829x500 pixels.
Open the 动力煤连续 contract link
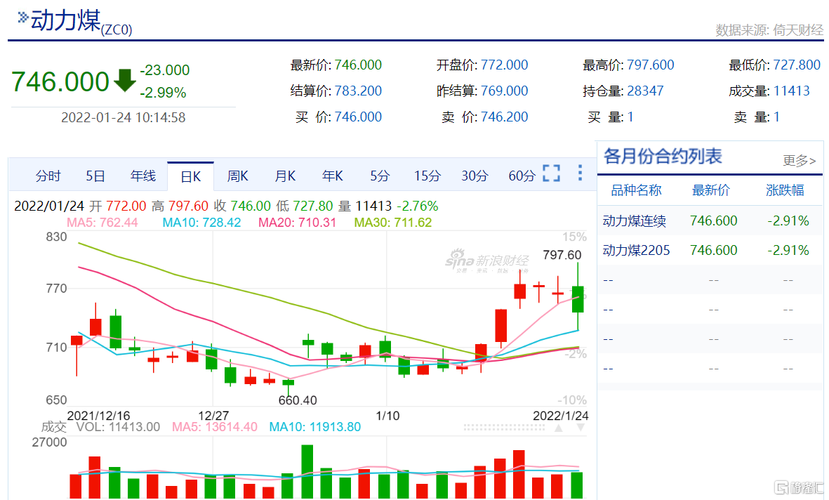(634, 221)
